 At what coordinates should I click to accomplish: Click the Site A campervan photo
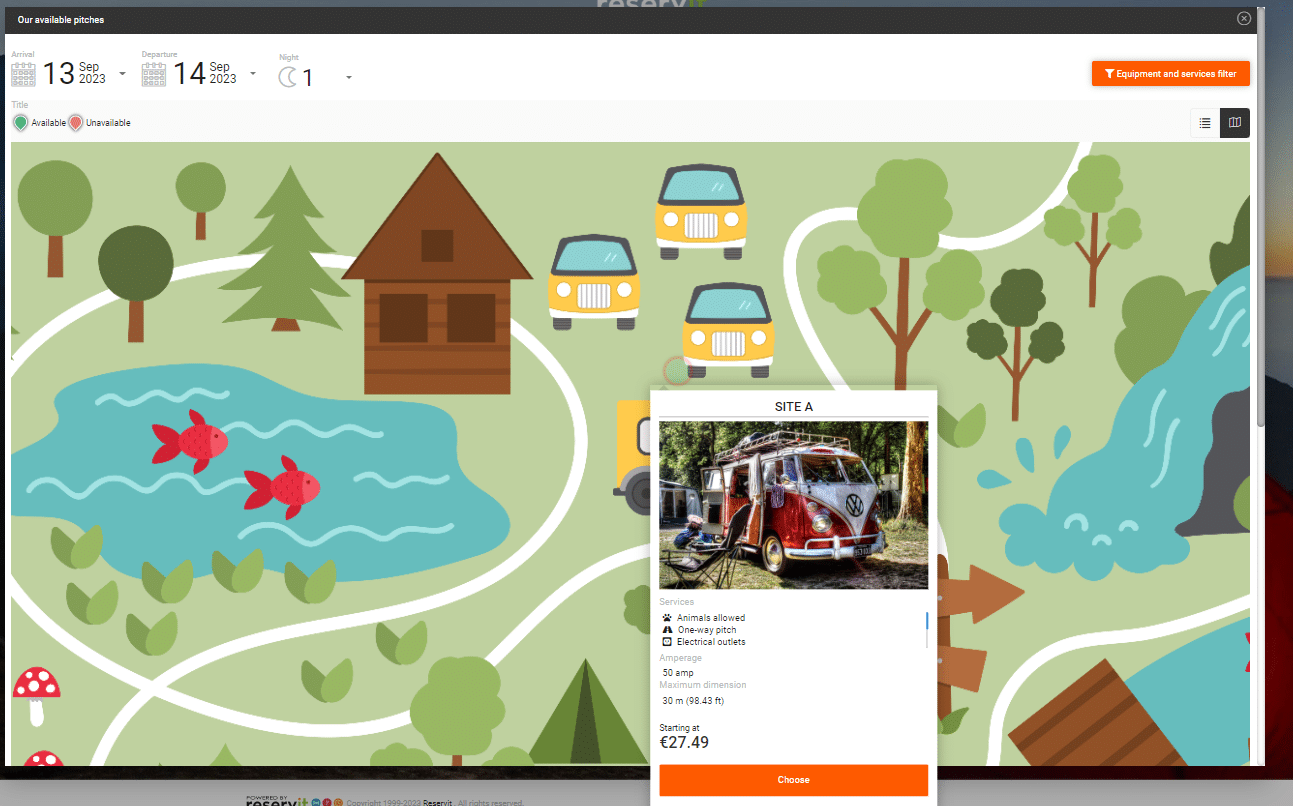(x=793, y=505)
